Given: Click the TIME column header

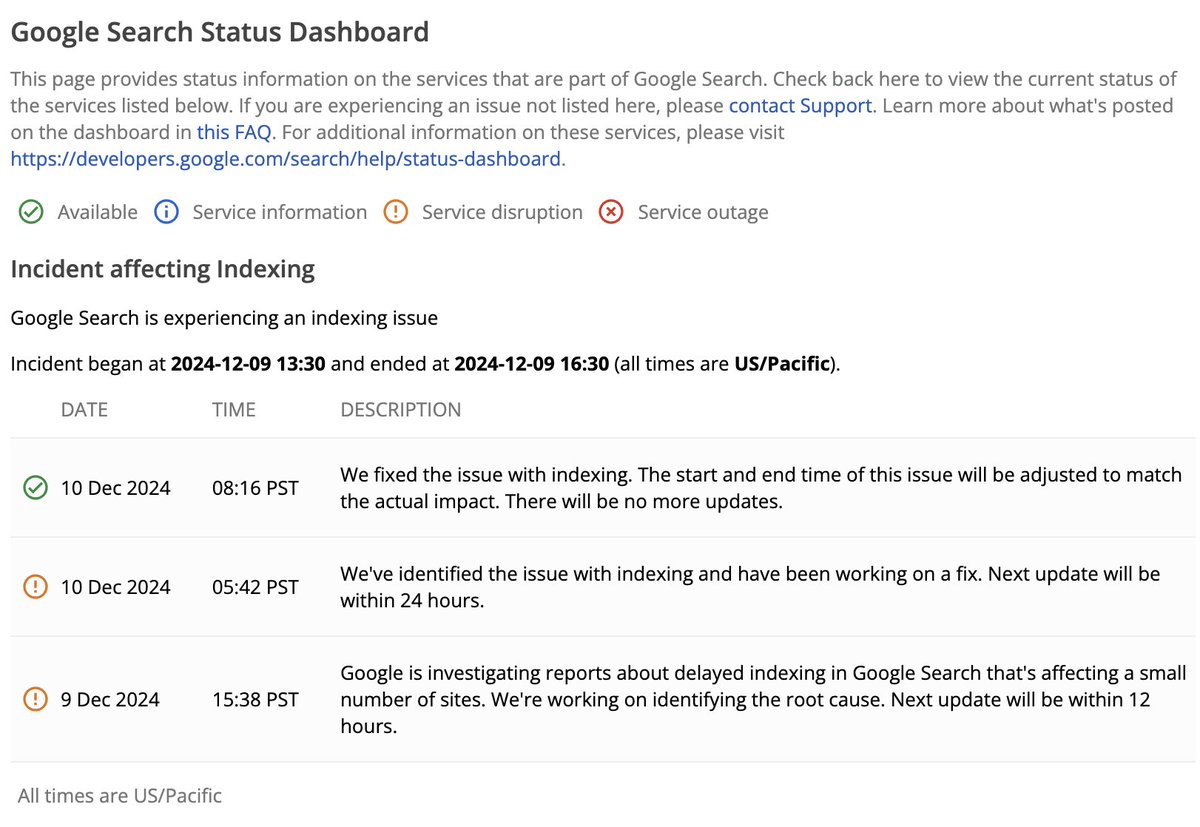Looking at the screenshot, I should [234, 410].
